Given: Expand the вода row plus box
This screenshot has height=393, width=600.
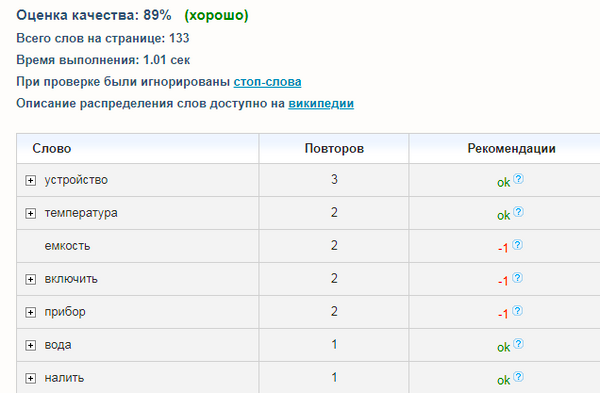Looking at the screenshot, I should coord(31,345).
